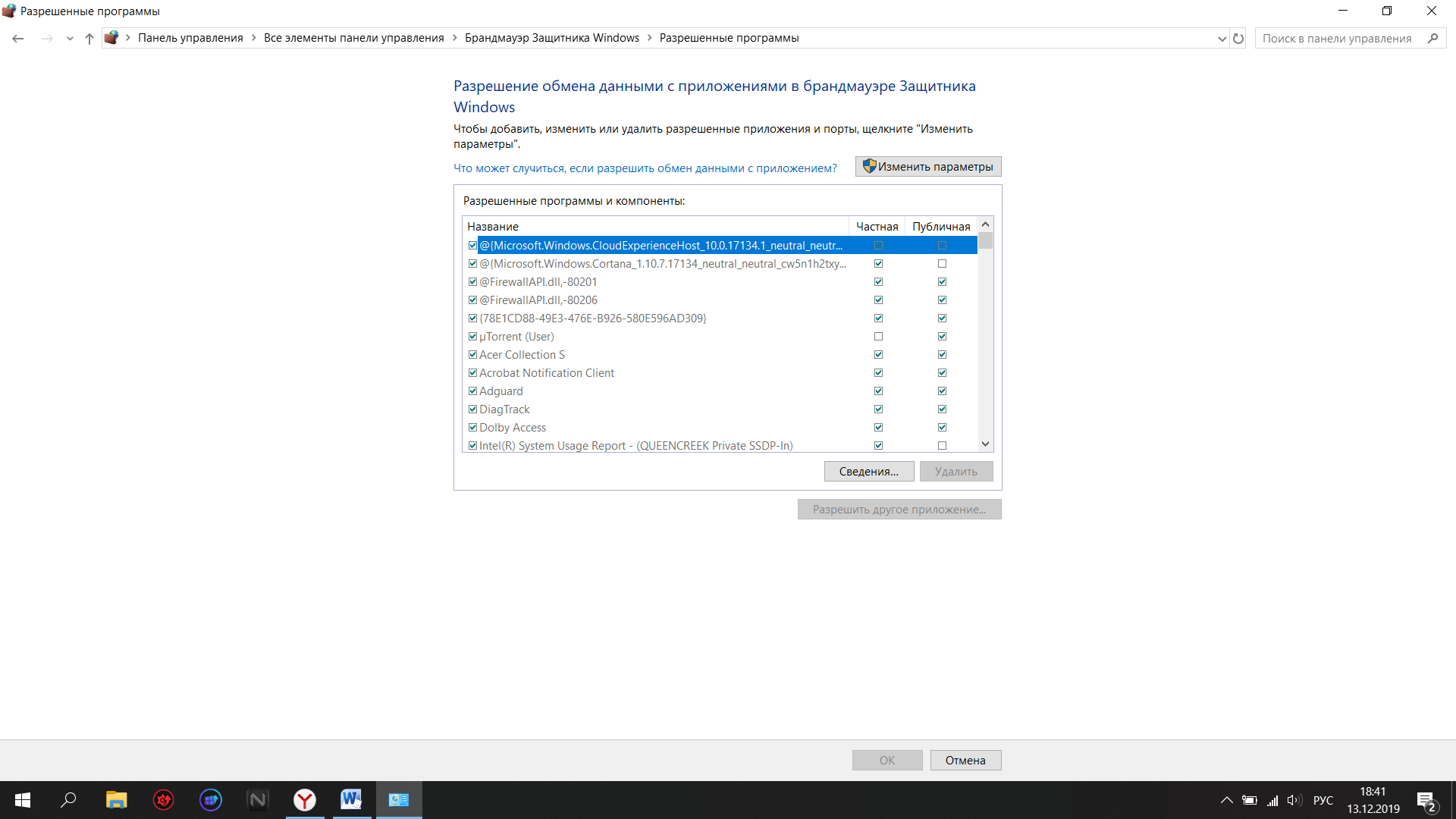Screen dimensions: 1456x819
Task: Open 'Все элементы панели управления' breadcrumb
Action: point(354,38)
